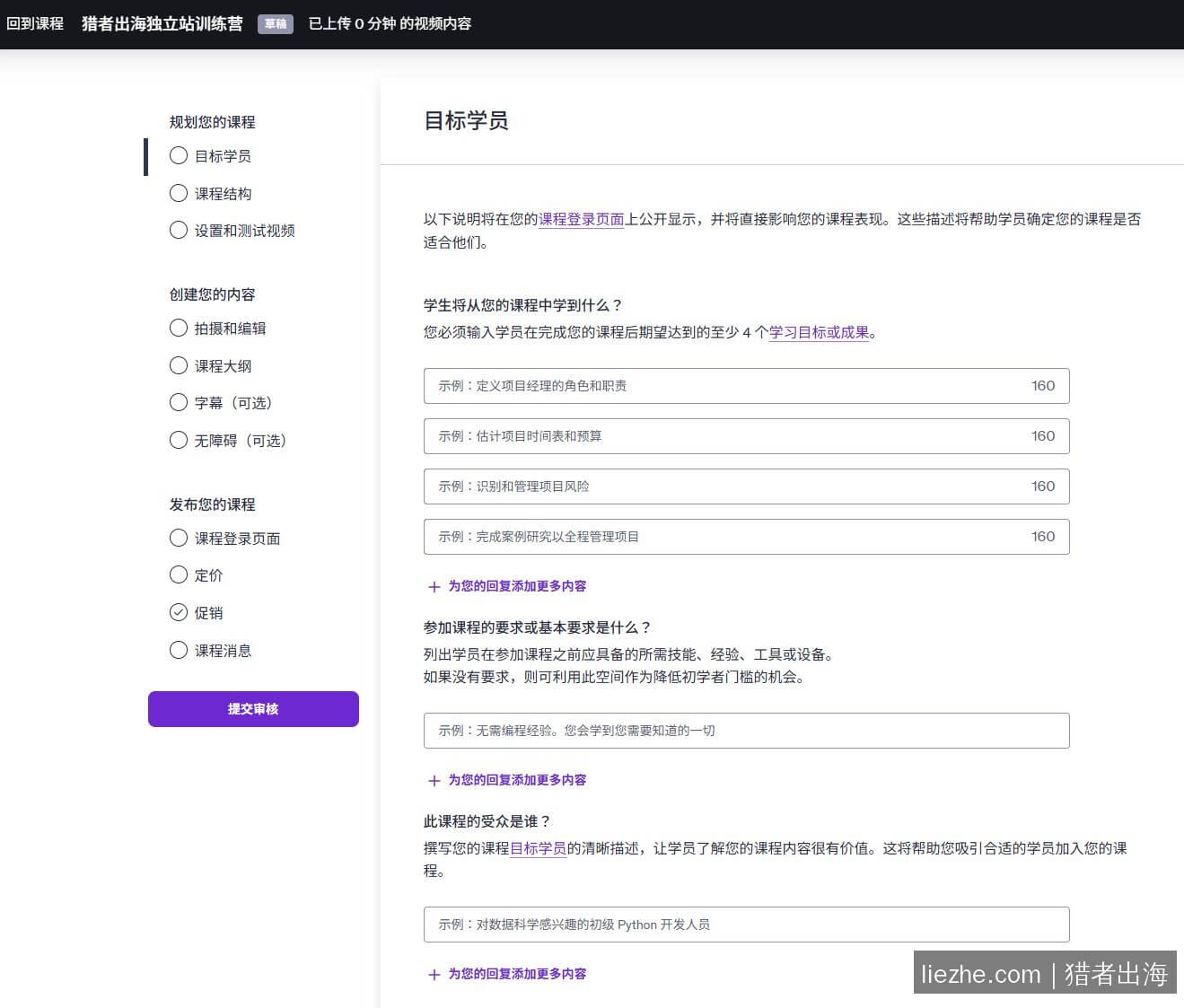Open the 设置和测试视频 sidebar section

click(x=244, y=231)
